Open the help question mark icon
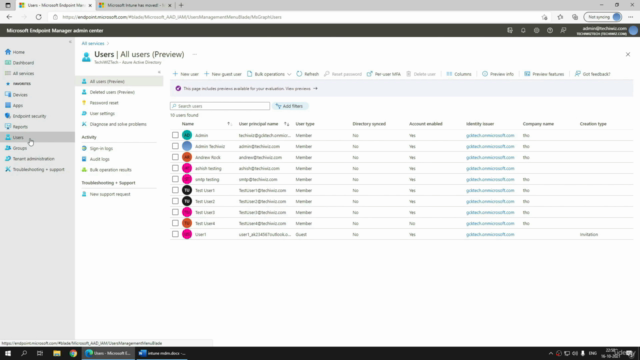The image size is (640, 360). (550, 31)
